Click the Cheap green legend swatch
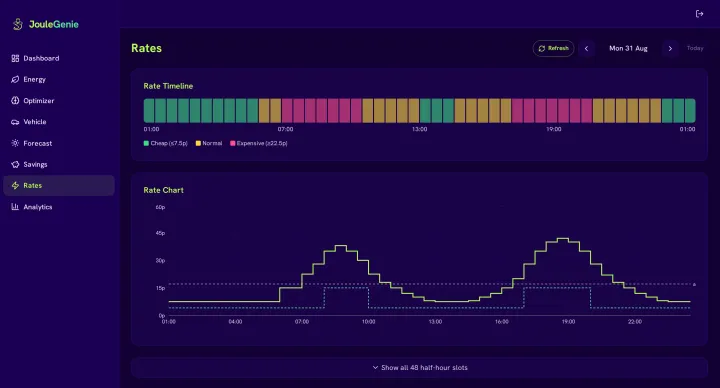This screenshot has width=720, height=388. tap(146, 143)
